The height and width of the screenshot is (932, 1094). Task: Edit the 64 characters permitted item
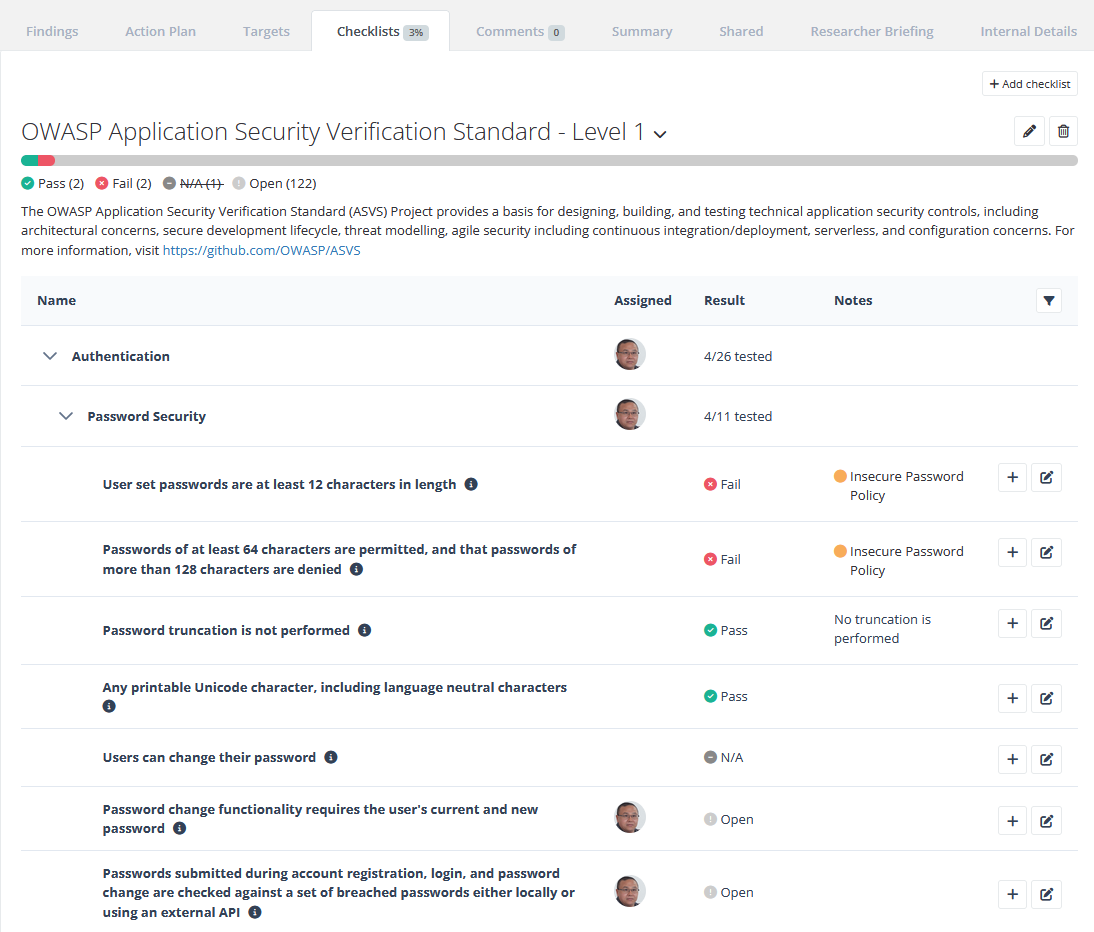click(1047, 553)
